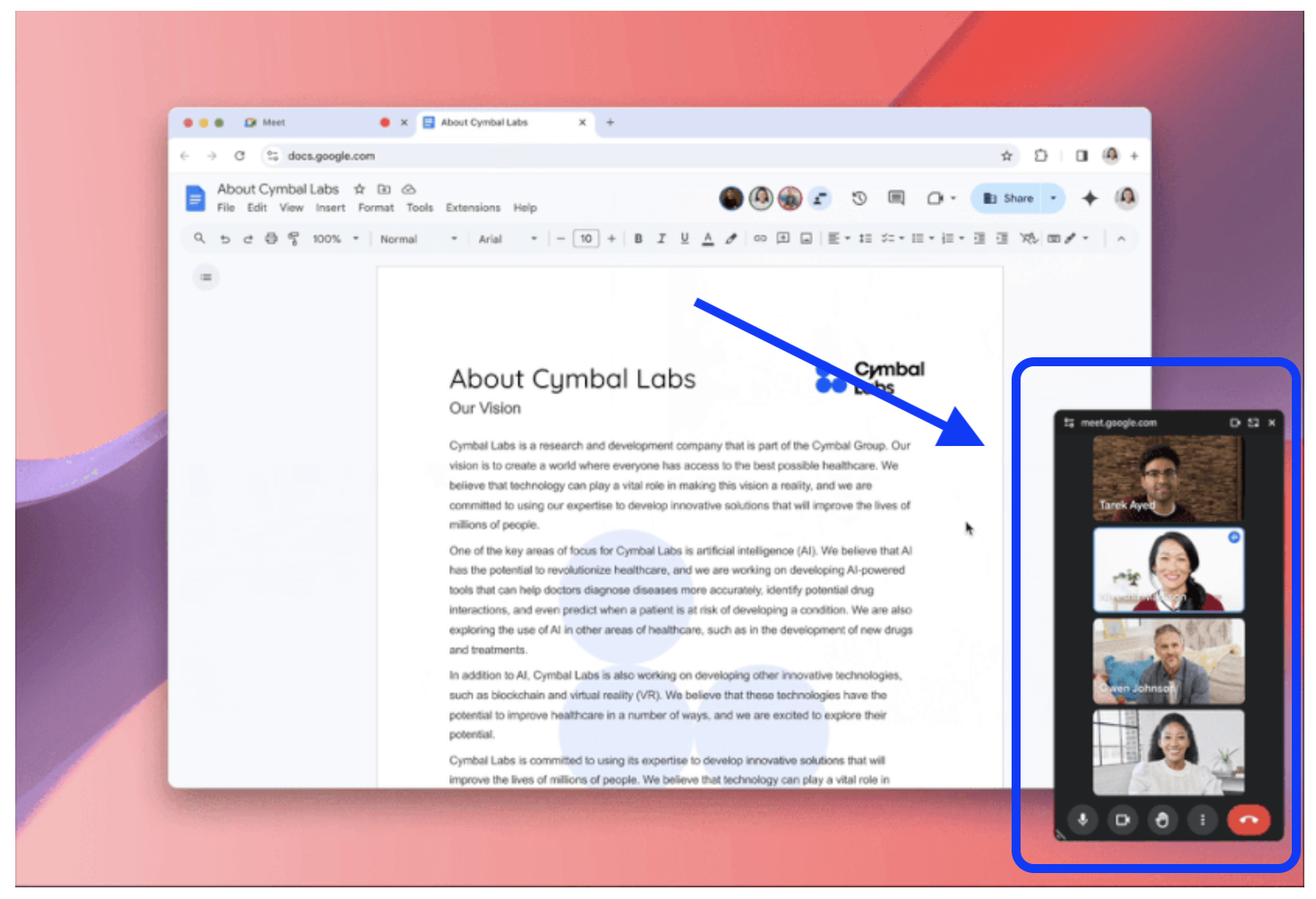The width and height of the screenshot is (1316, 899).
Task: Open the Meet pop-up site settings icon
Action: coord(1069,423)
